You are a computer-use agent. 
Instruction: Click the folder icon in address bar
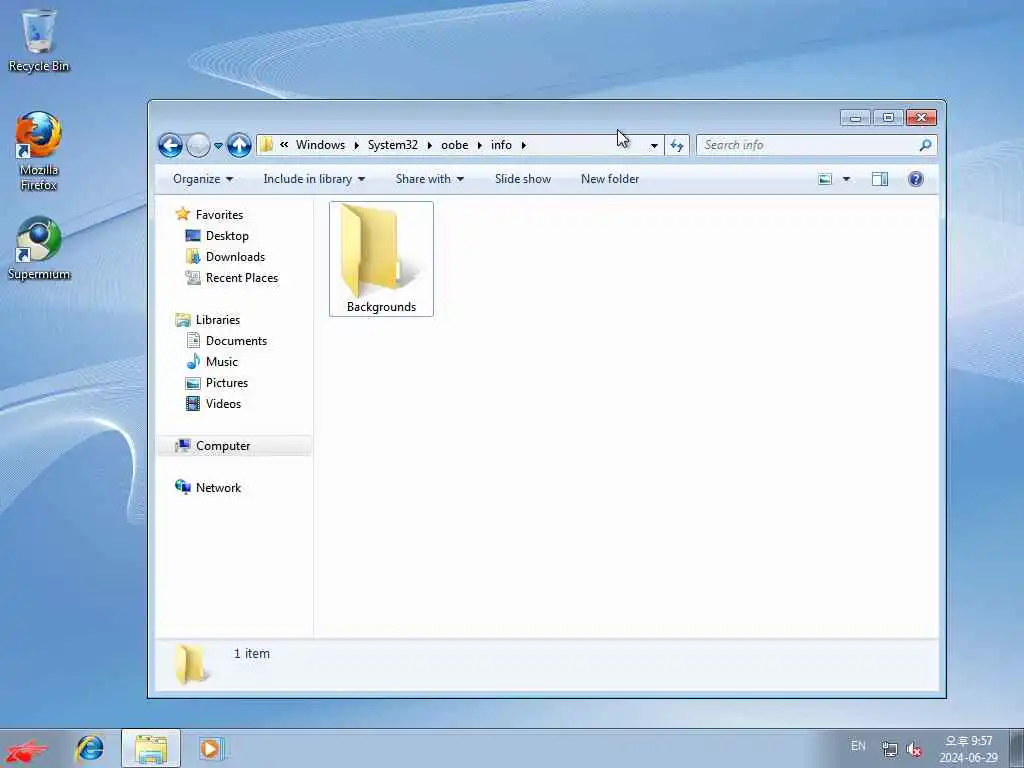[266, 145]
